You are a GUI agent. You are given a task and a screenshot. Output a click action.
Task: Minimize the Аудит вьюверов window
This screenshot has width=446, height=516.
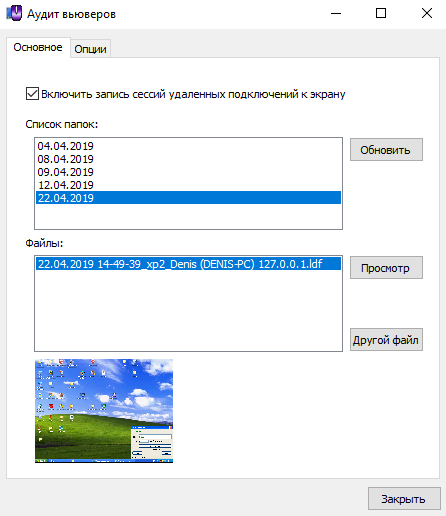(x=336, y=14)
